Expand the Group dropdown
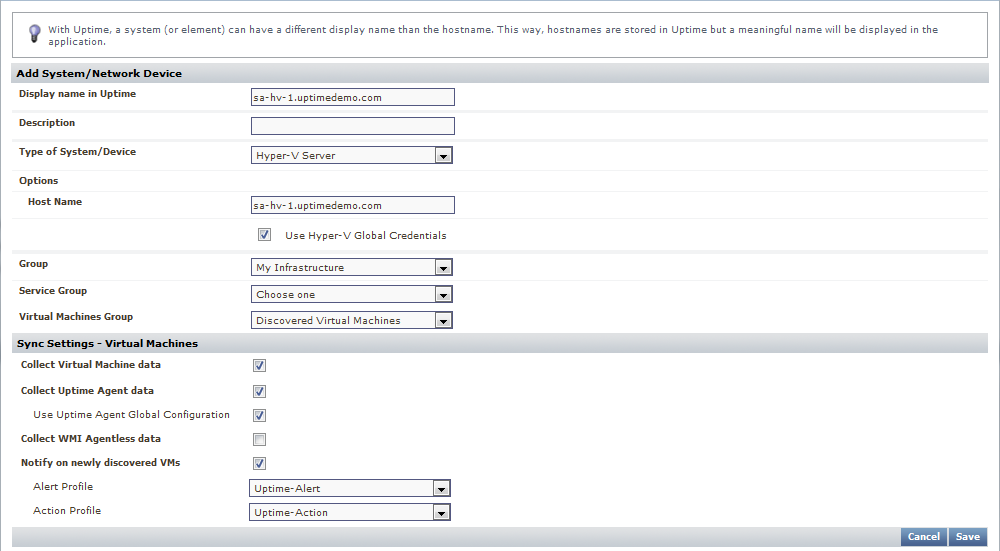This screenshot has height=551, width=1000. point(351,268)
